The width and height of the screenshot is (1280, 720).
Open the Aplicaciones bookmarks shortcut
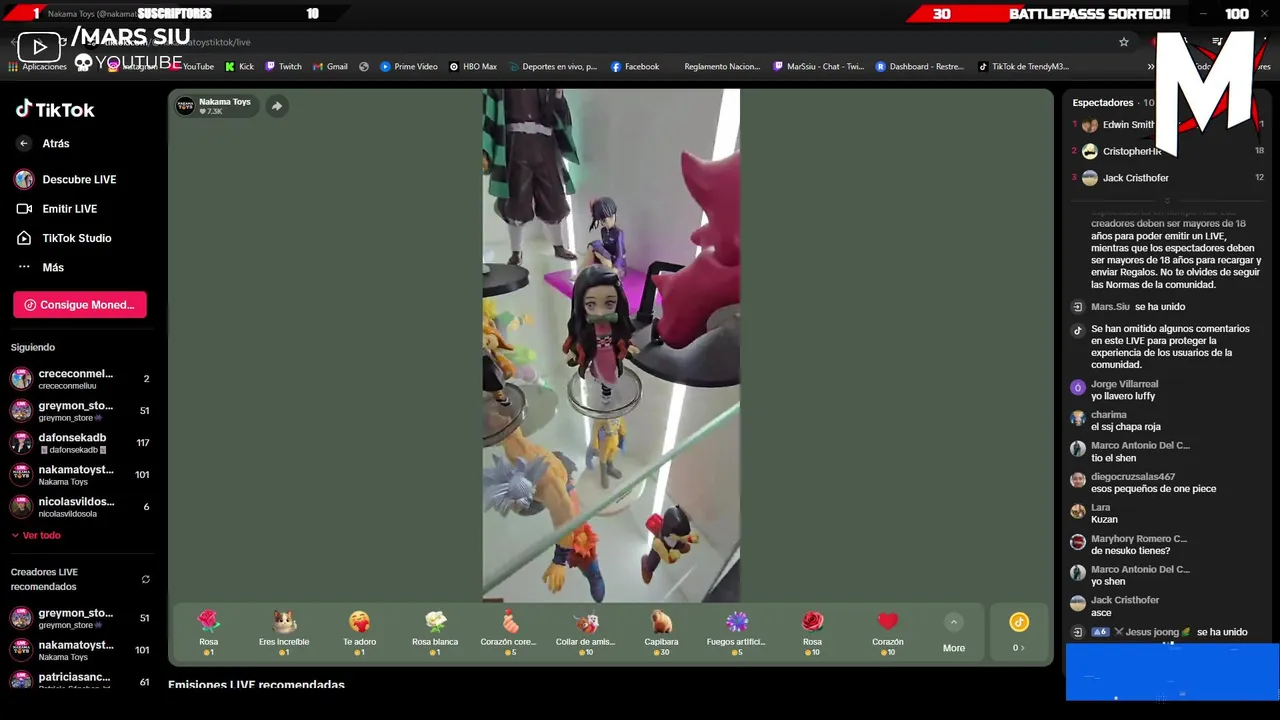37,67
